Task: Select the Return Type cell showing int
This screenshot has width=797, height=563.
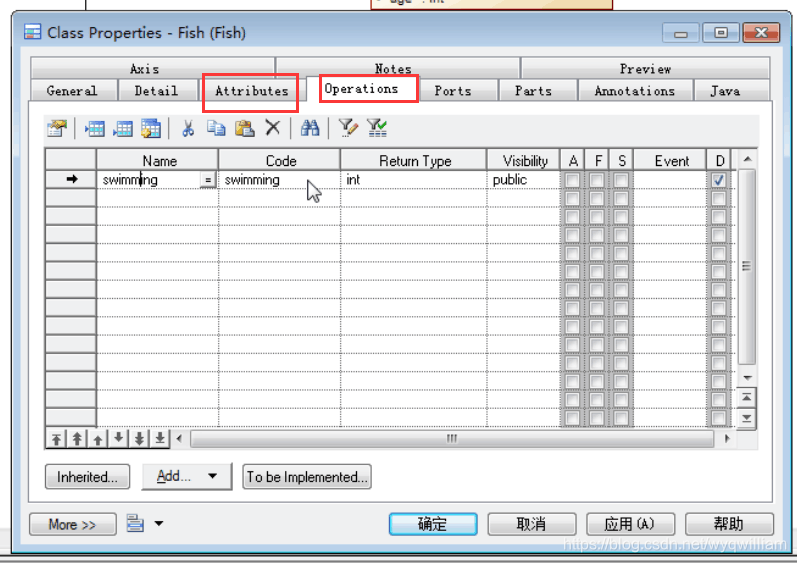Action: click(x=413, y=180)
